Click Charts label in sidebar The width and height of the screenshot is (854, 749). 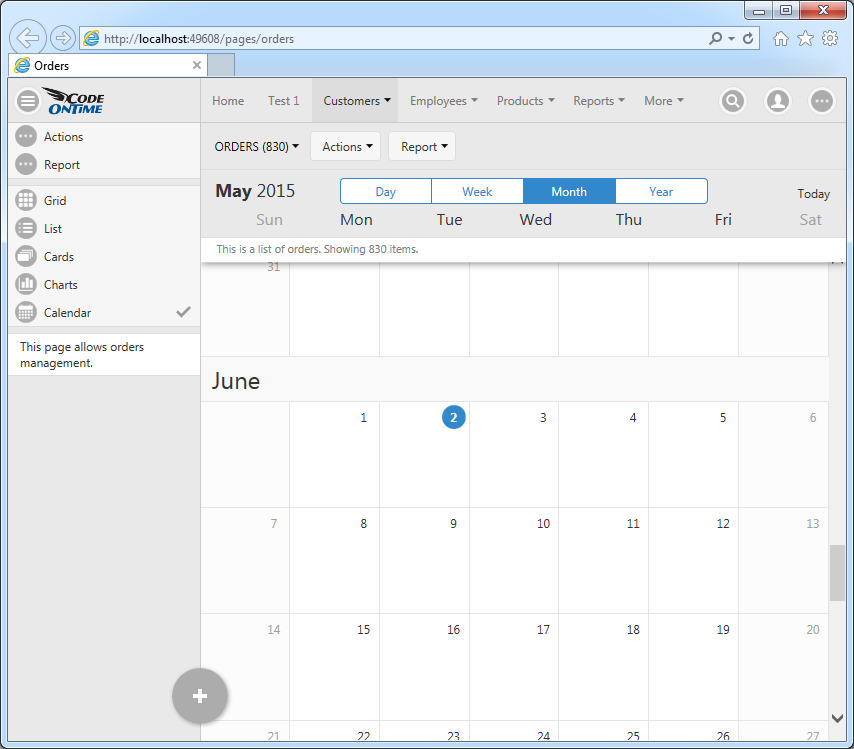[x=60, y=284]
